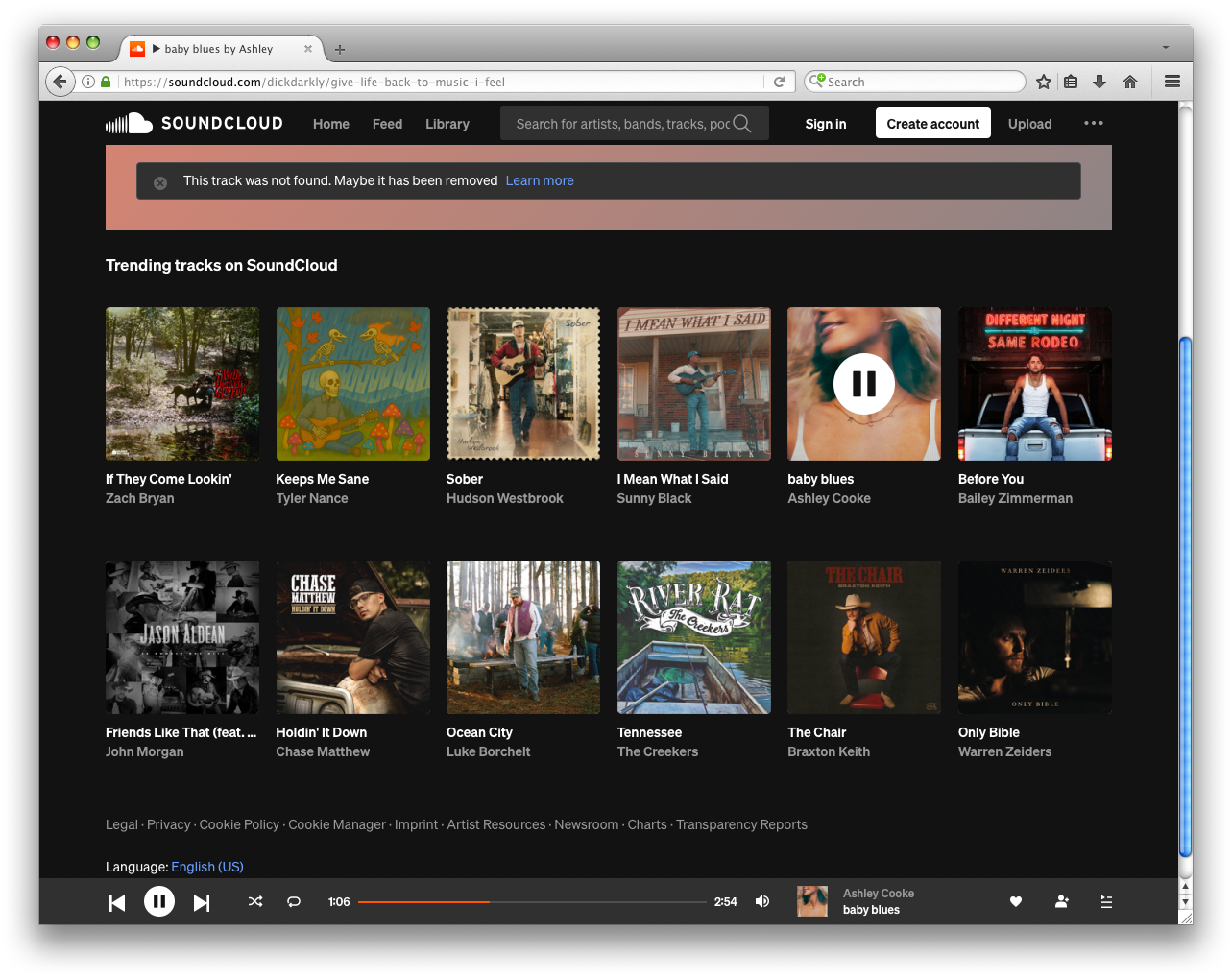Open the Jason Aldean cover thumbnail
The image size is (1232, 978).
(x=182, y=637)
